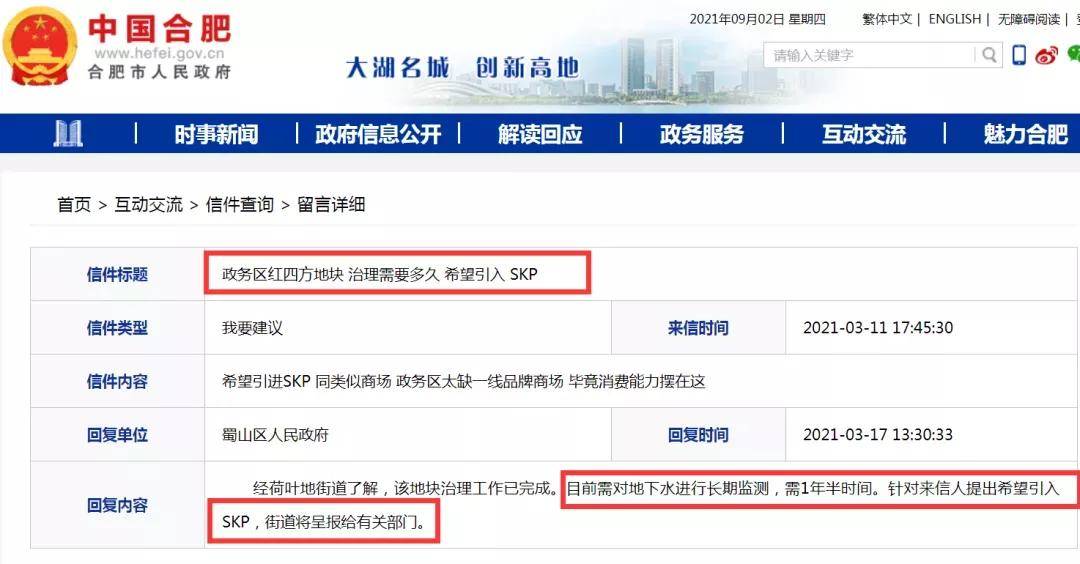
Task: Click the 来信时间 label cell
Action: coord(698,328)
